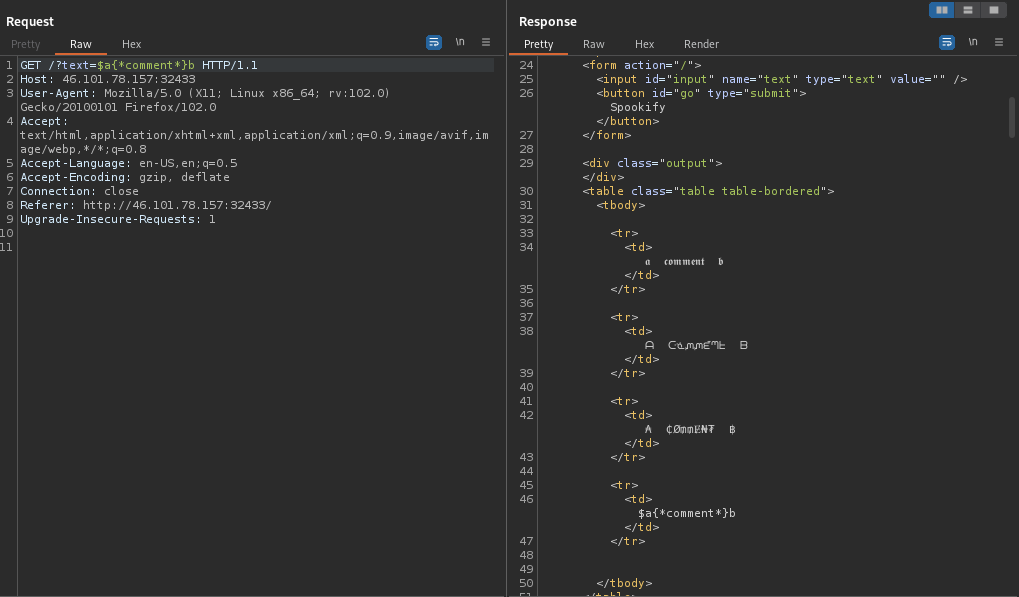Image resolution: width=1019 pixels, height=597 pixels.
Task: Click the Accept-Encoding header line
Action: [x=125, y=177]
